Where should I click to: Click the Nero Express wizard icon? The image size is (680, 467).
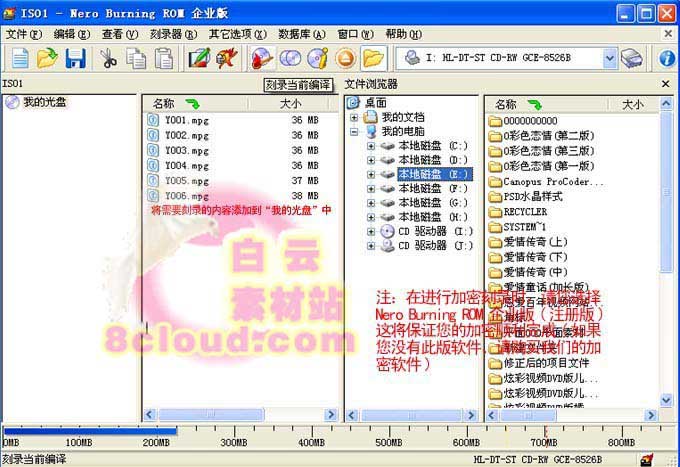point(227,58)
